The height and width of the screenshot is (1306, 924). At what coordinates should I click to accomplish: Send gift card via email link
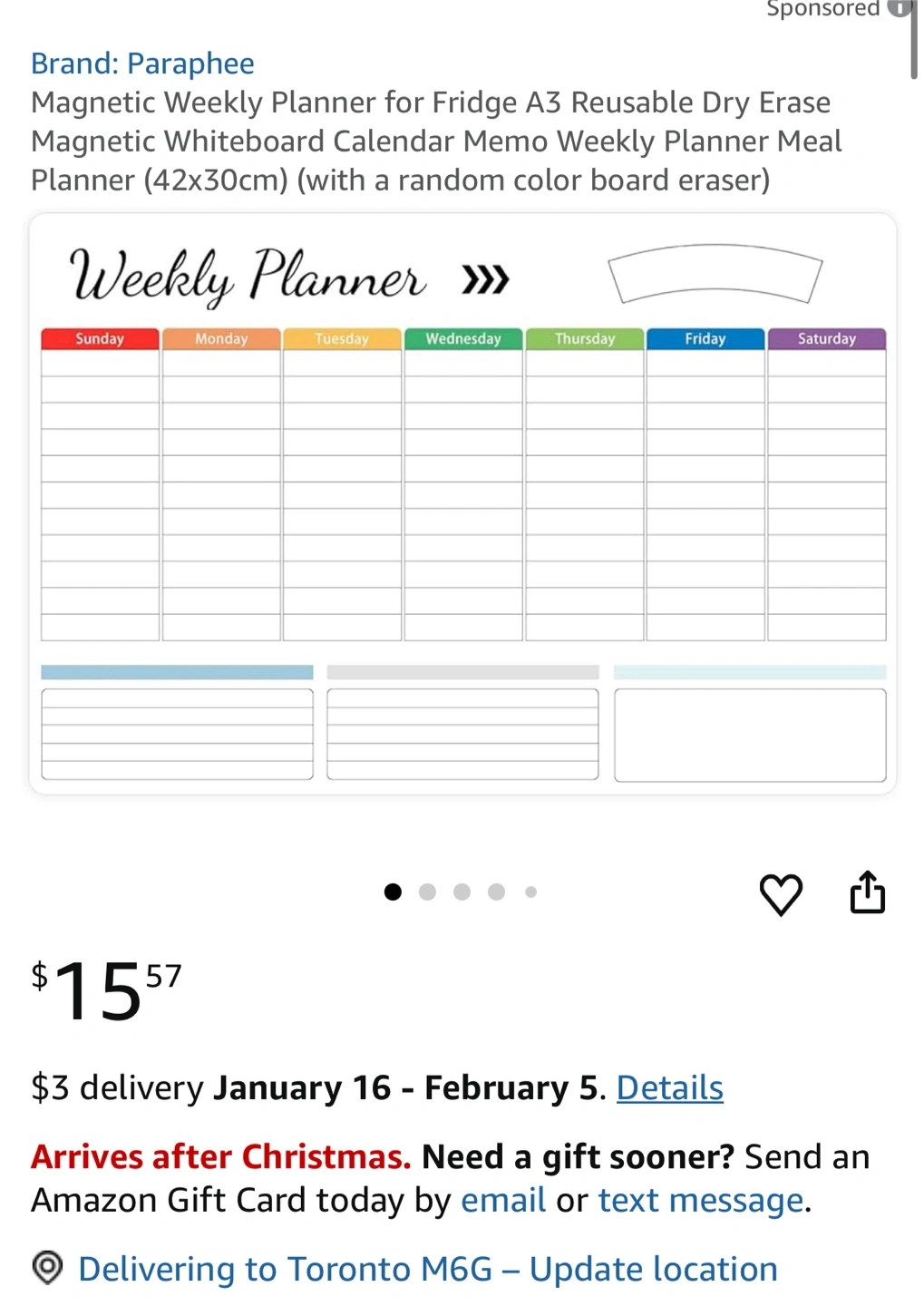(502, 1200)
